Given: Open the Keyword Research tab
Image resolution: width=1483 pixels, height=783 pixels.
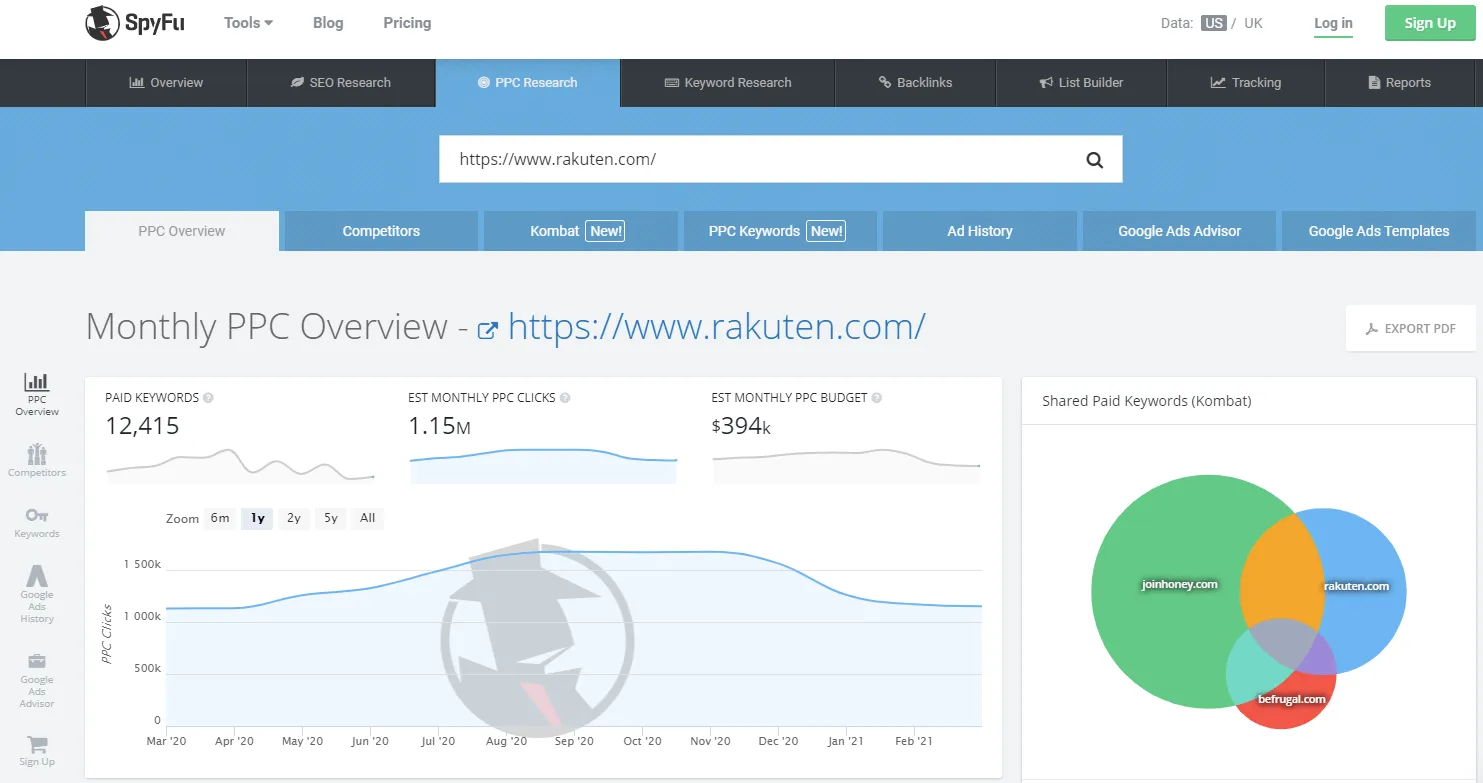Looking at the screenshot, I should [727, 83].
